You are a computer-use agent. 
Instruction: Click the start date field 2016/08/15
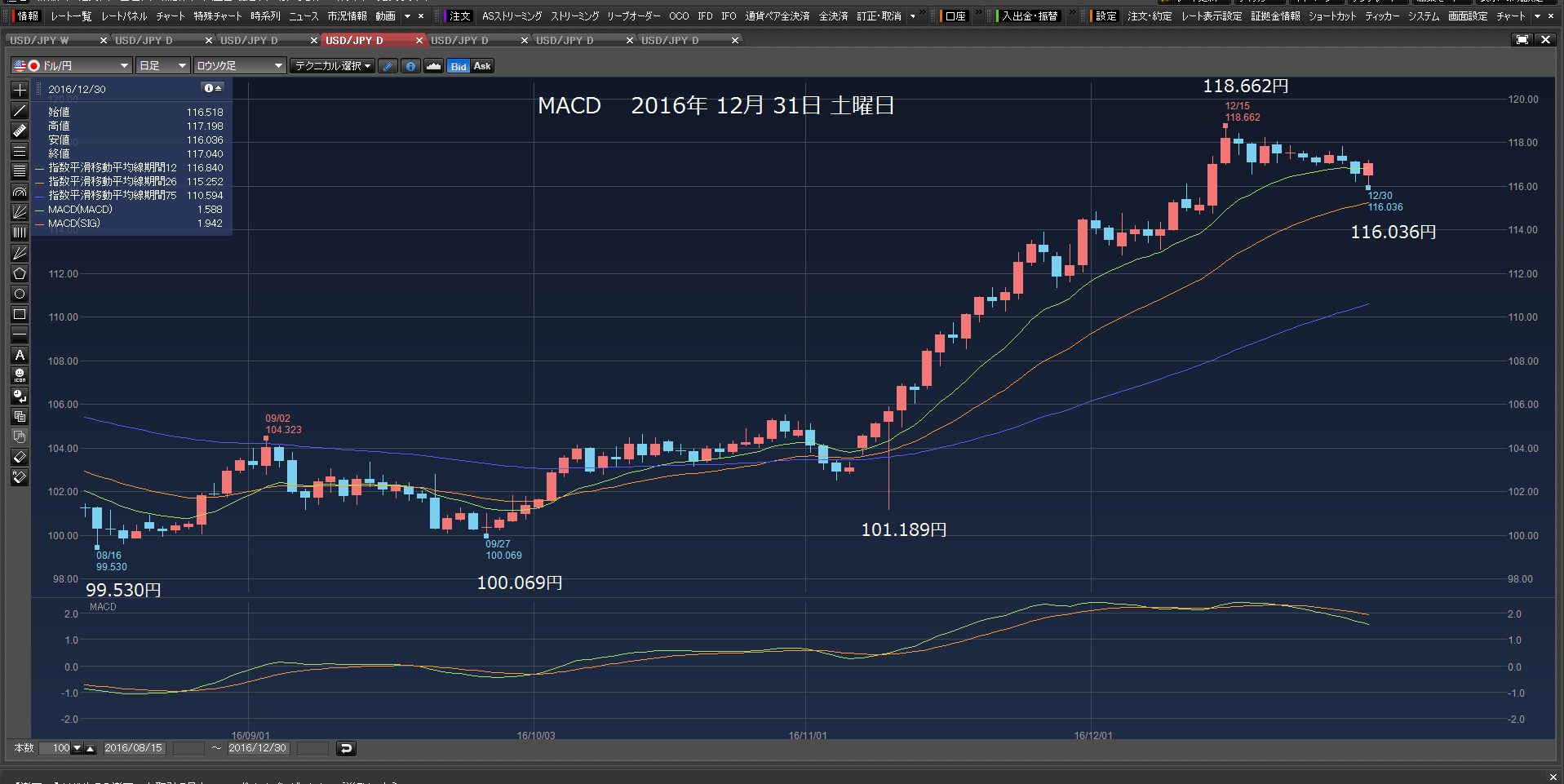point(133,748)
